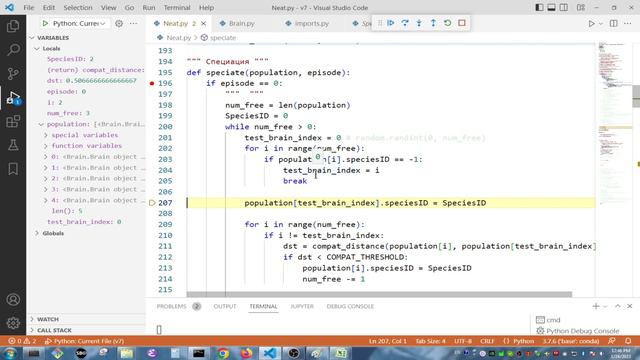Open the Search view in activity bar
This screenshot has width=640, height=360.
click(x=13, y=50)
